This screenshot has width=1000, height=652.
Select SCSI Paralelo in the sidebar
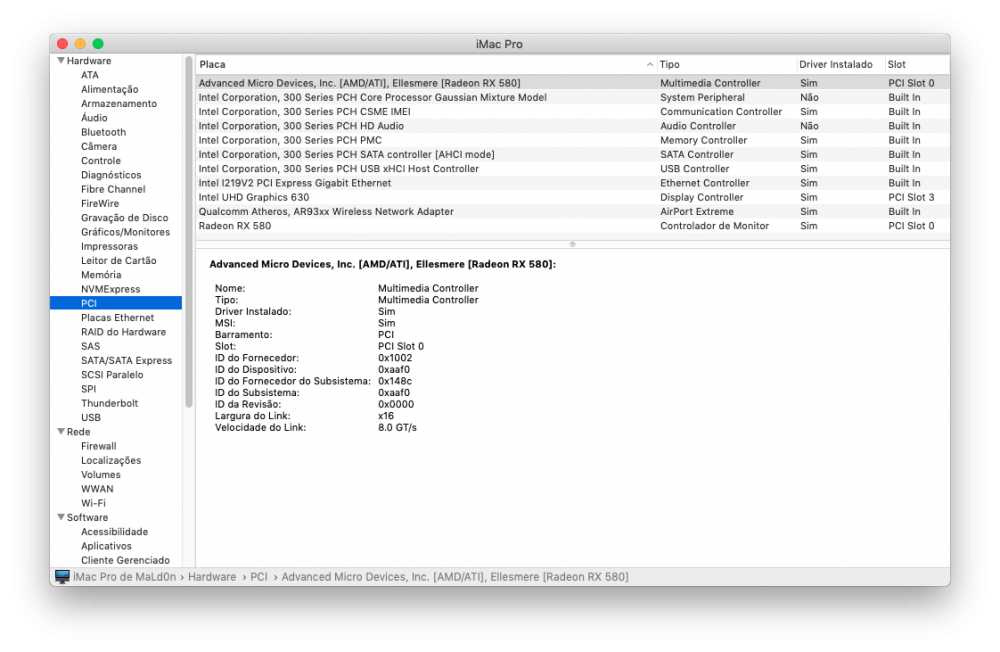pyautogui.click(x=112, y=374)
